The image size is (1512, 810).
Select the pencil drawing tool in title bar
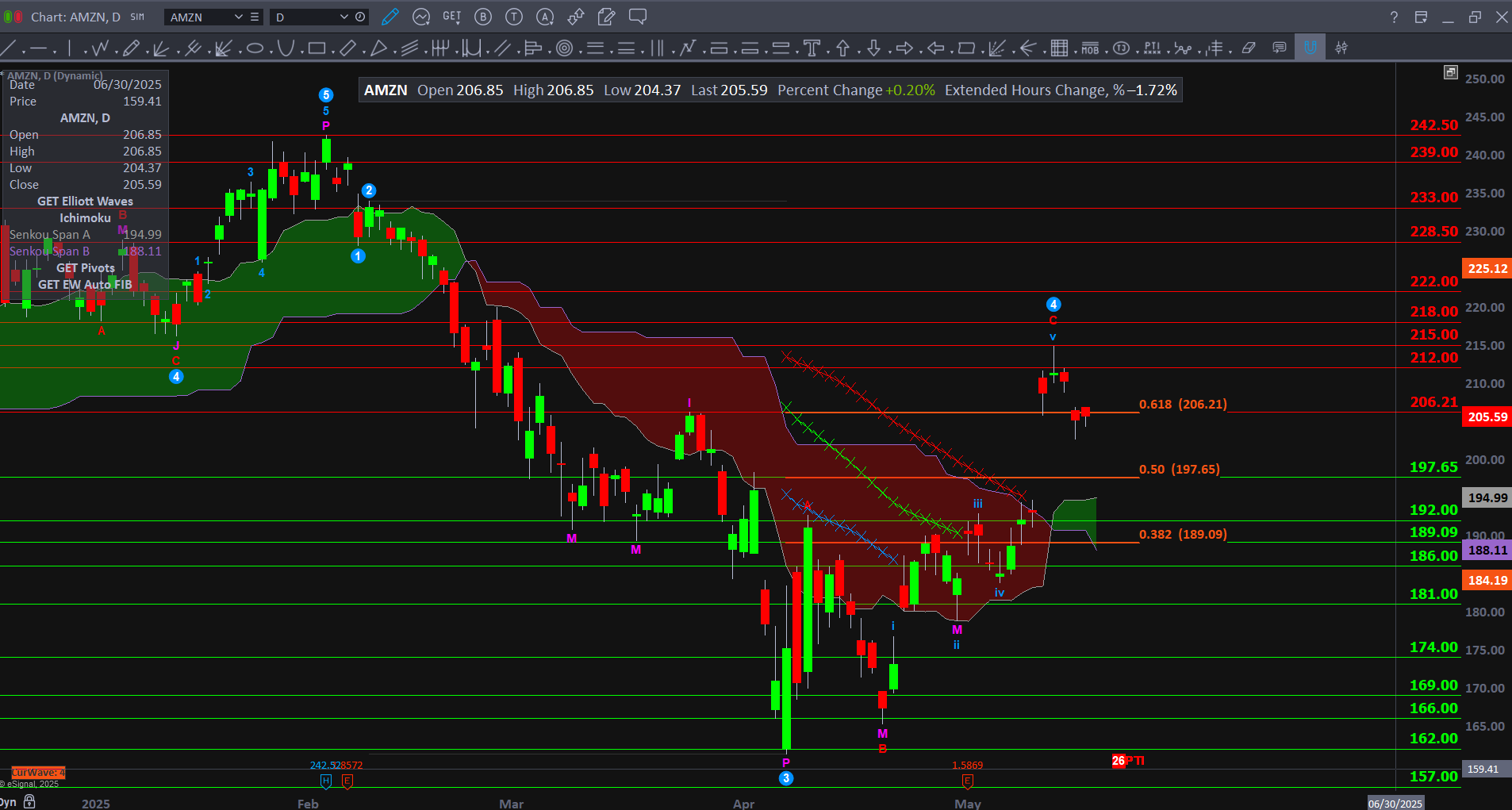pos(390,17)
